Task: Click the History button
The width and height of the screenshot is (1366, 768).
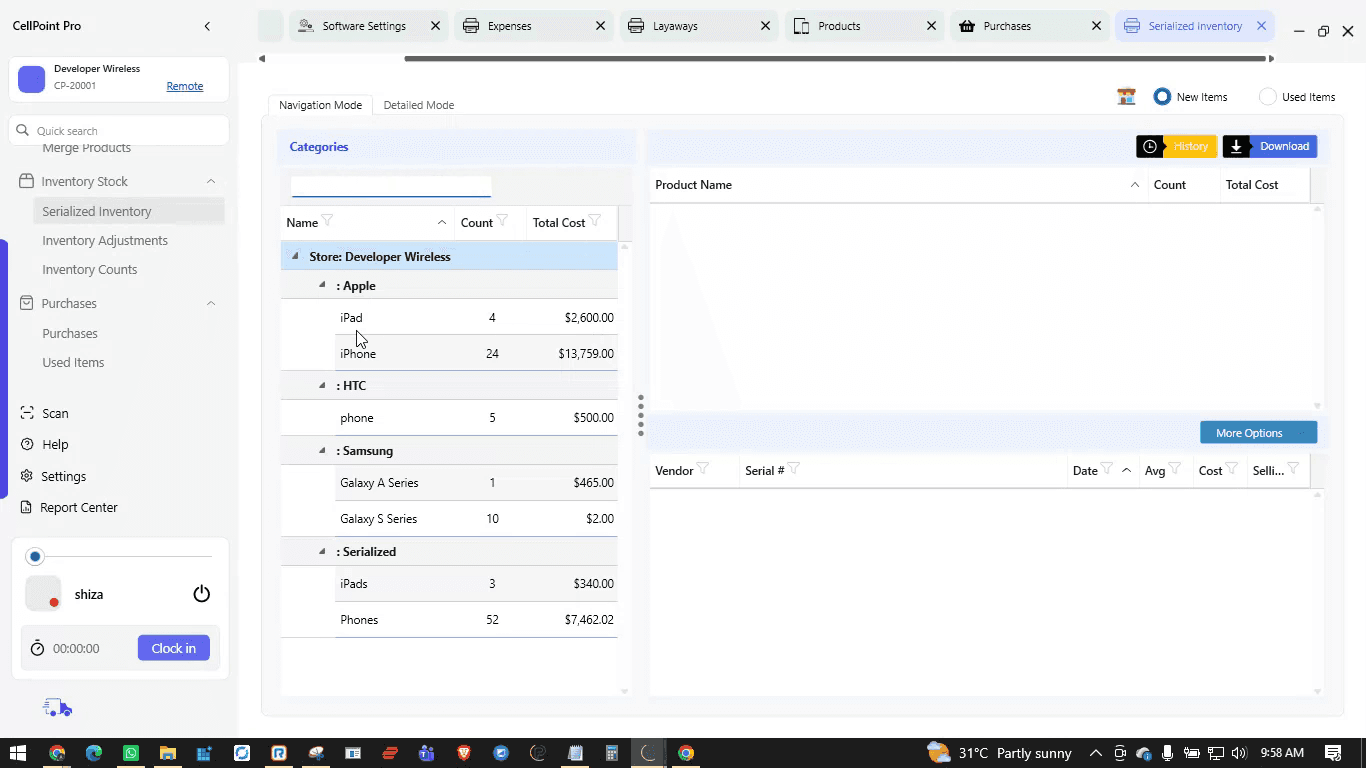Action: click(x=1177, y=146)
